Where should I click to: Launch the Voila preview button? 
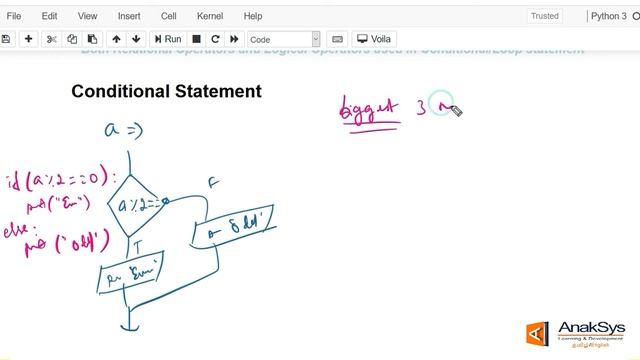click(374, 39)
